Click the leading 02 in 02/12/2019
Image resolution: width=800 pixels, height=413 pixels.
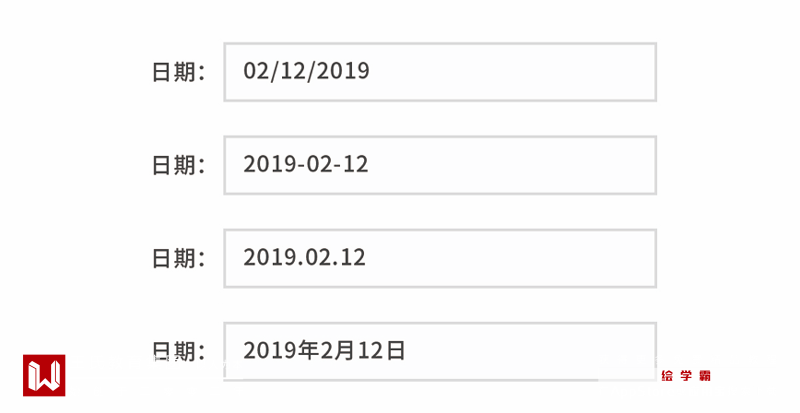pyautogui.click(x=256, y=72)
